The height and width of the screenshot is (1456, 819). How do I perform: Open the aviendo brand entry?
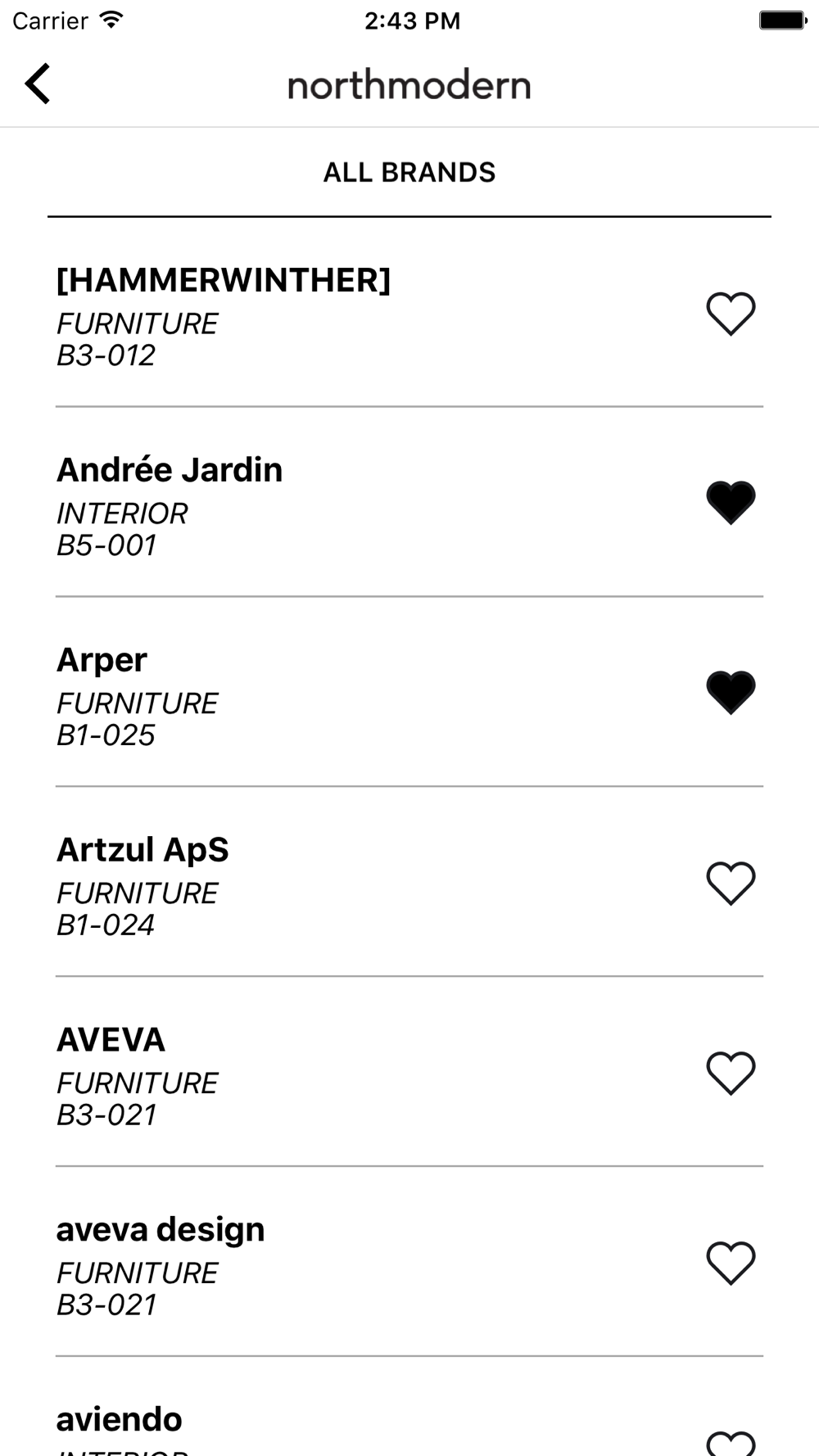(x=120, y=1420)
